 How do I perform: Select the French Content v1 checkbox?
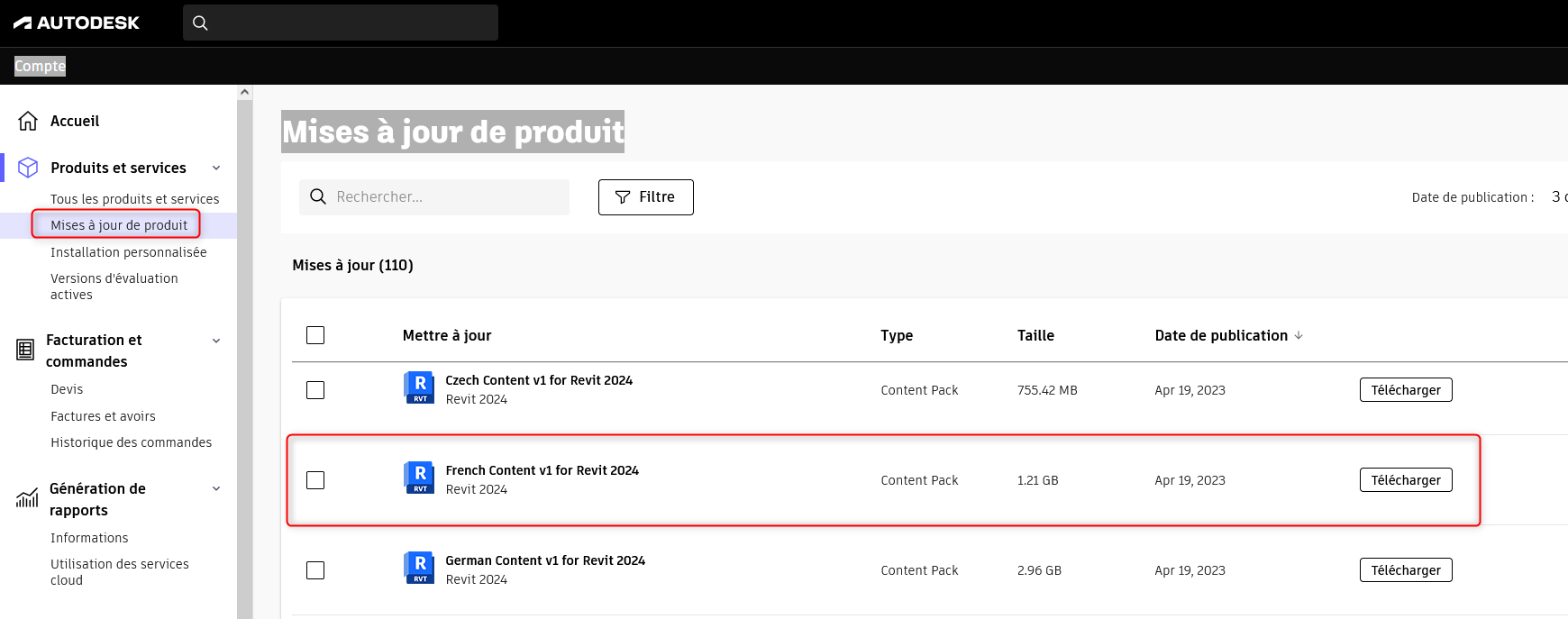pos(315,480)
